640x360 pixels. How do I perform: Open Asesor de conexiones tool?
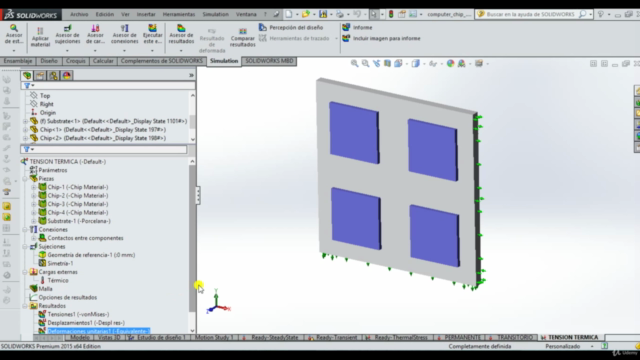point(124,34)
